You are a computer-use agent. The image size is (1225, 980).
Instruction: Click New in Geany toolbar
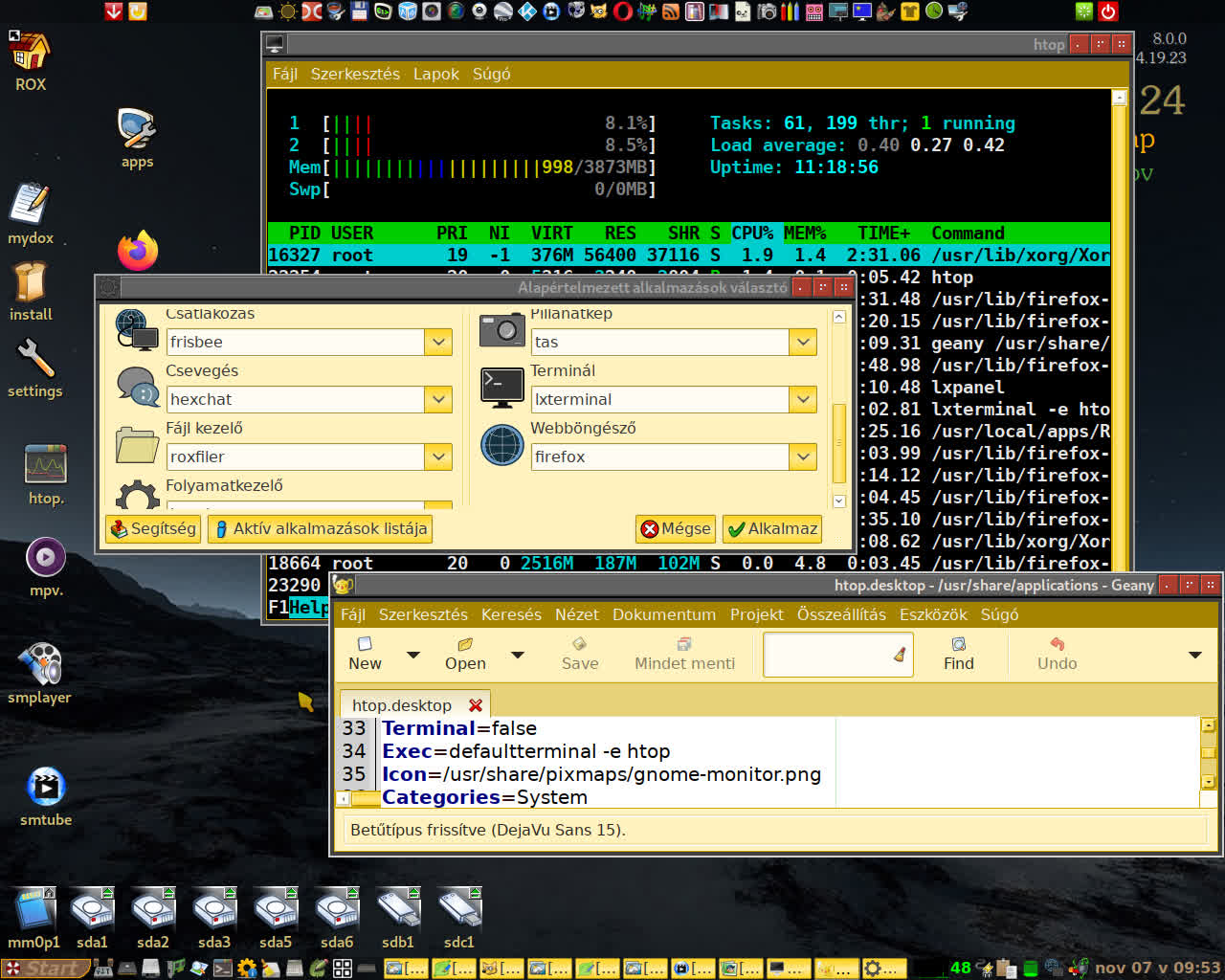click(365, 655)
